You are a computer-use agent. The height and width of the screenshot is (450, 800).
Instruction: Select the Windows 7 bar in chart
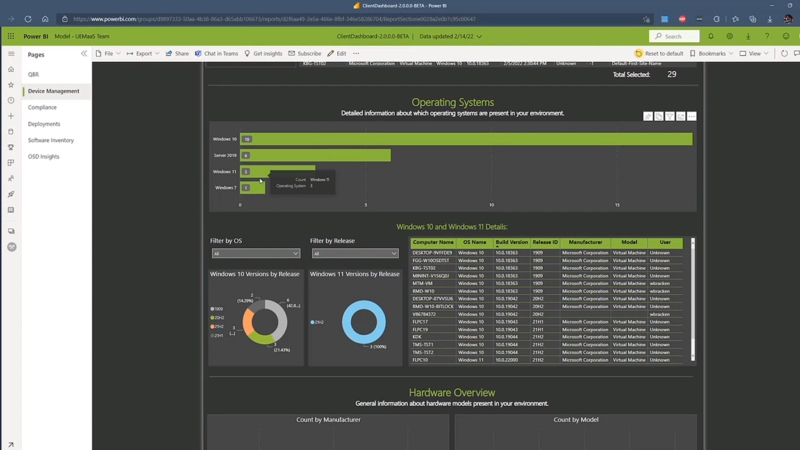(253, 188)
